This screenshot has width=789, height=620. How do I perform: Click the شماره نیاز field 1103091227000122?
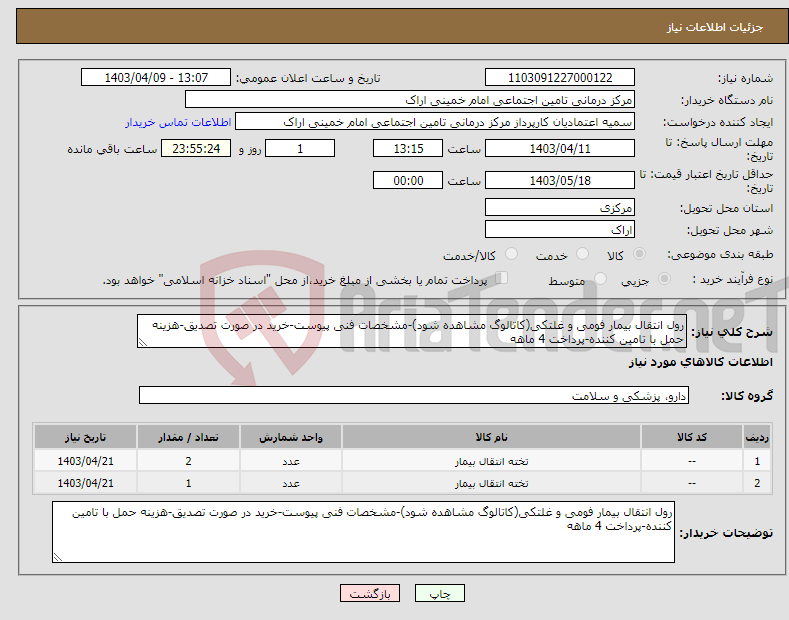pos(560,78)
